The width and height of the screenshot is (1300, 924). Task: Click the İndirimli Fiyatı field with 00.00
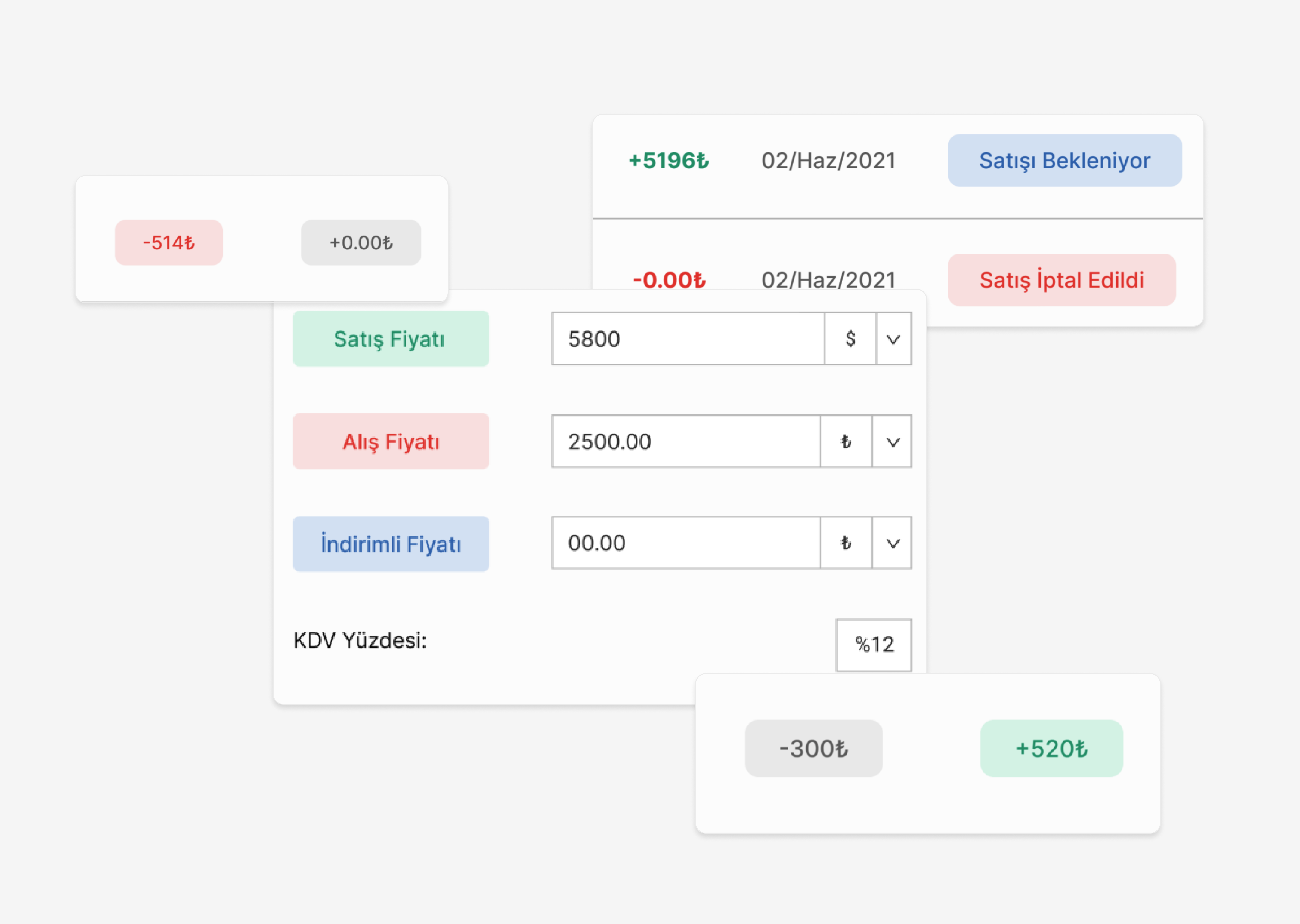pos(686,543)
